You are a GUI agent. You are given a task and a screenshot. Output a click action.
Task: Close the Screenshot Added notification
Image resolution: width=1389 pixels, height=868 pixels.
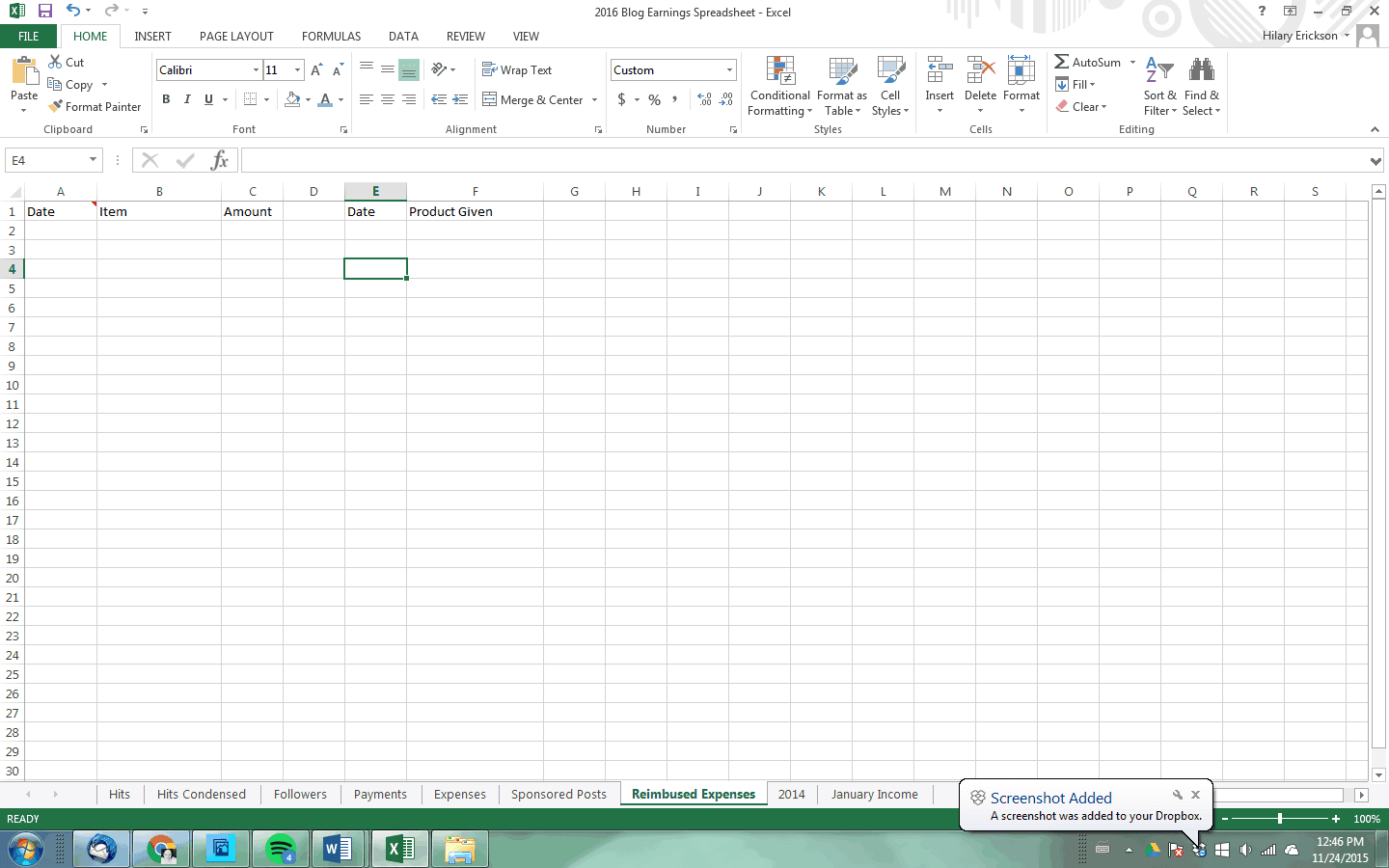point(1195,795)
